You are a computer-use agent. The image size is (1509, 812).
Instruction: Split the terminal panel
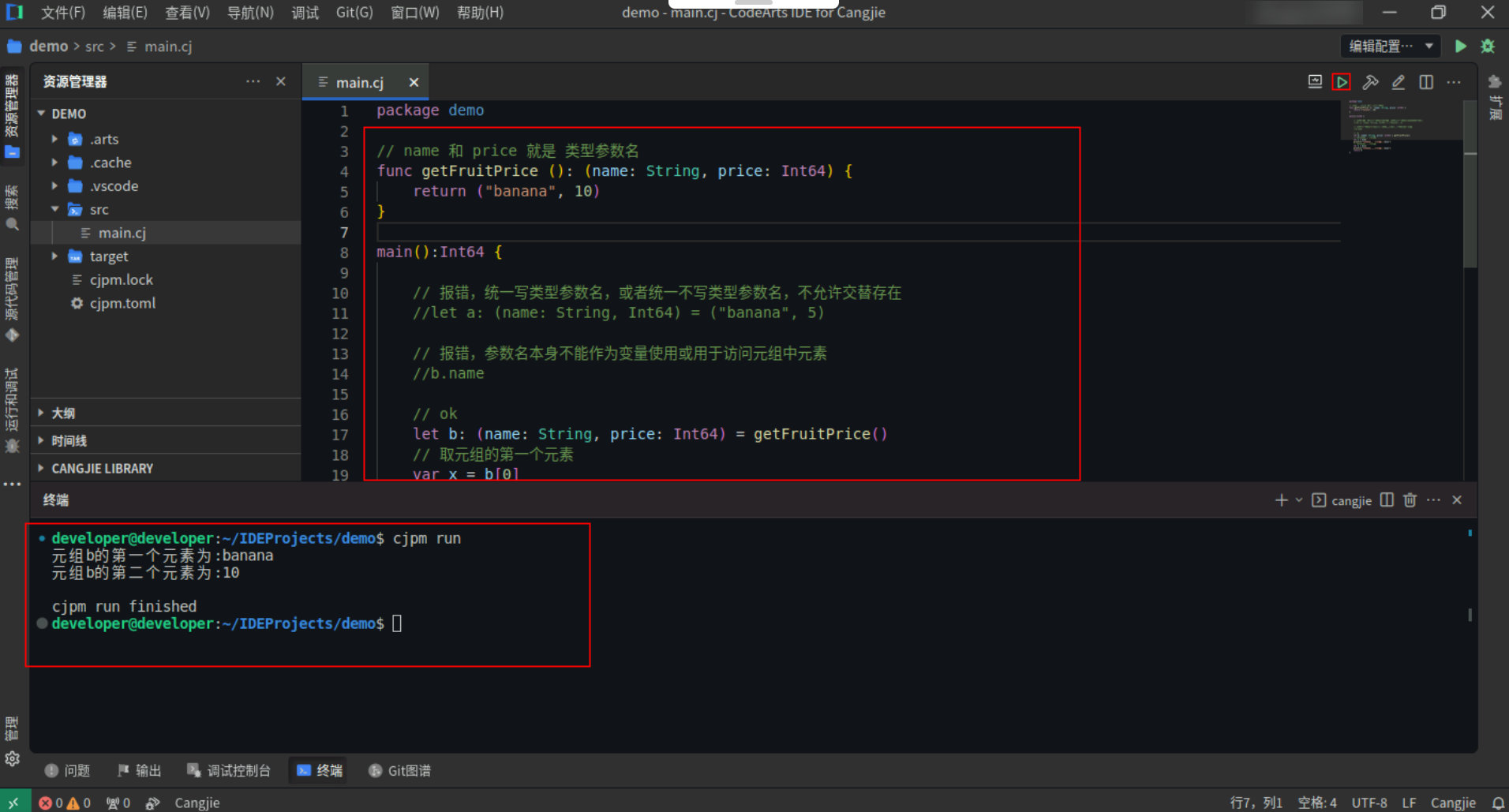(1387, 500)
